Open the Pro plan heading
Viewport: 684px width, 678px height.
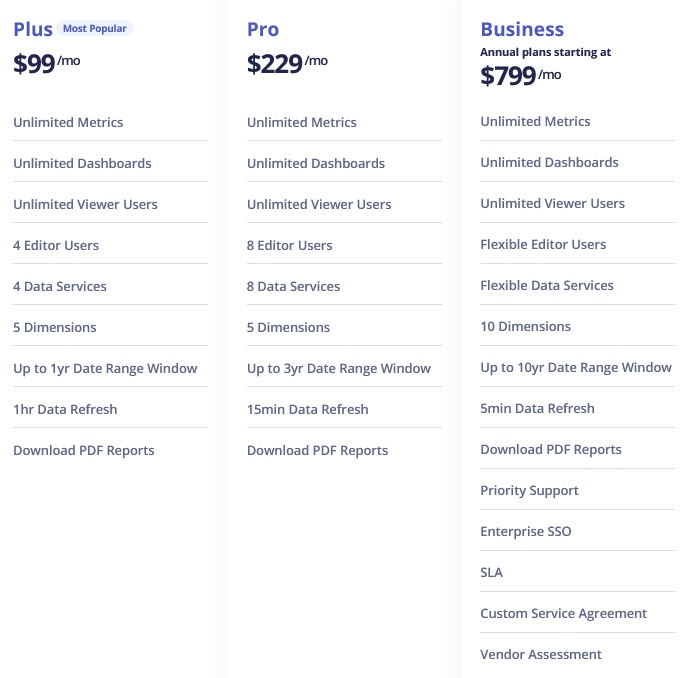pos(263,29)
